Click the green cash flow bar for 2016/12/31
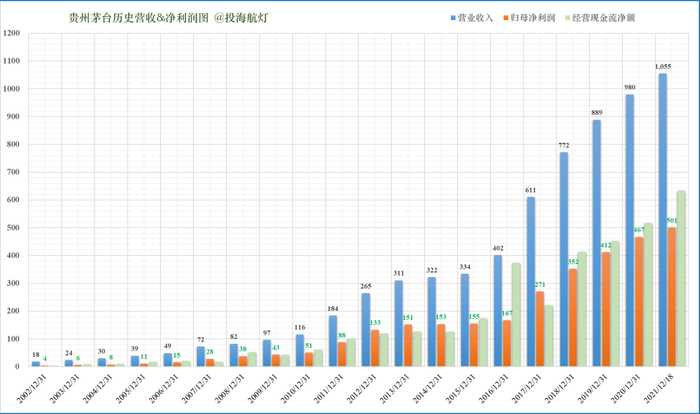This screenshot has width=700, height=414. 516,315
